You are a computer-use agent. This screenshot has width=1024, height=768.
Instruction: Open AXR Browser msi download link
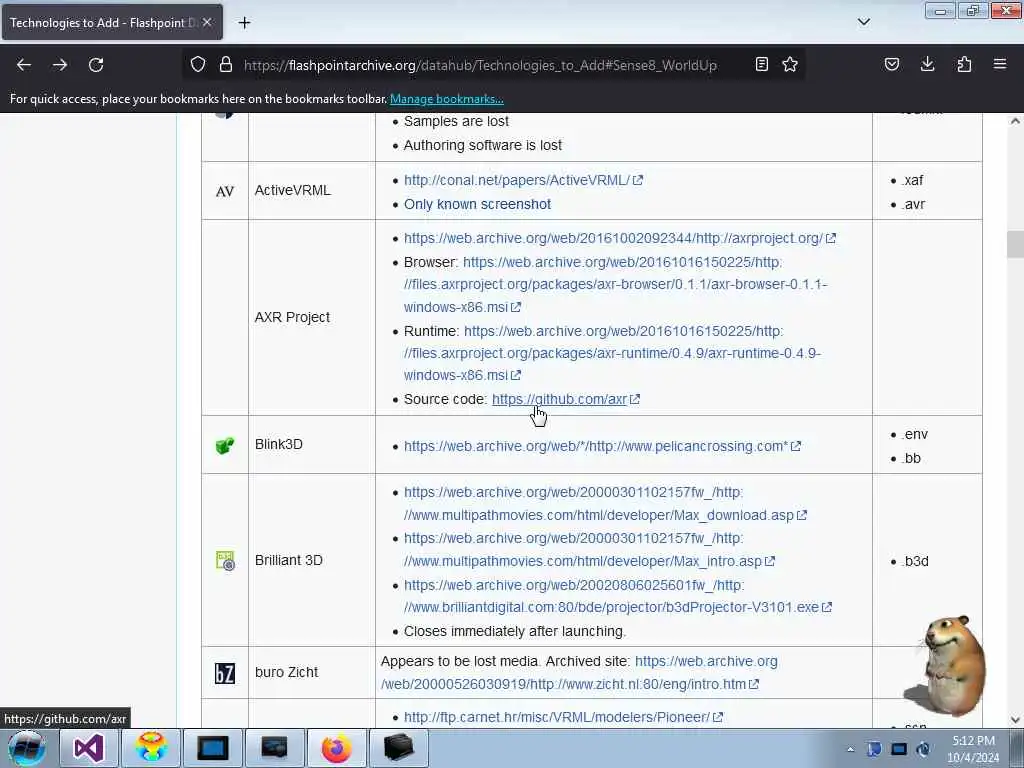tap(615, 285)
